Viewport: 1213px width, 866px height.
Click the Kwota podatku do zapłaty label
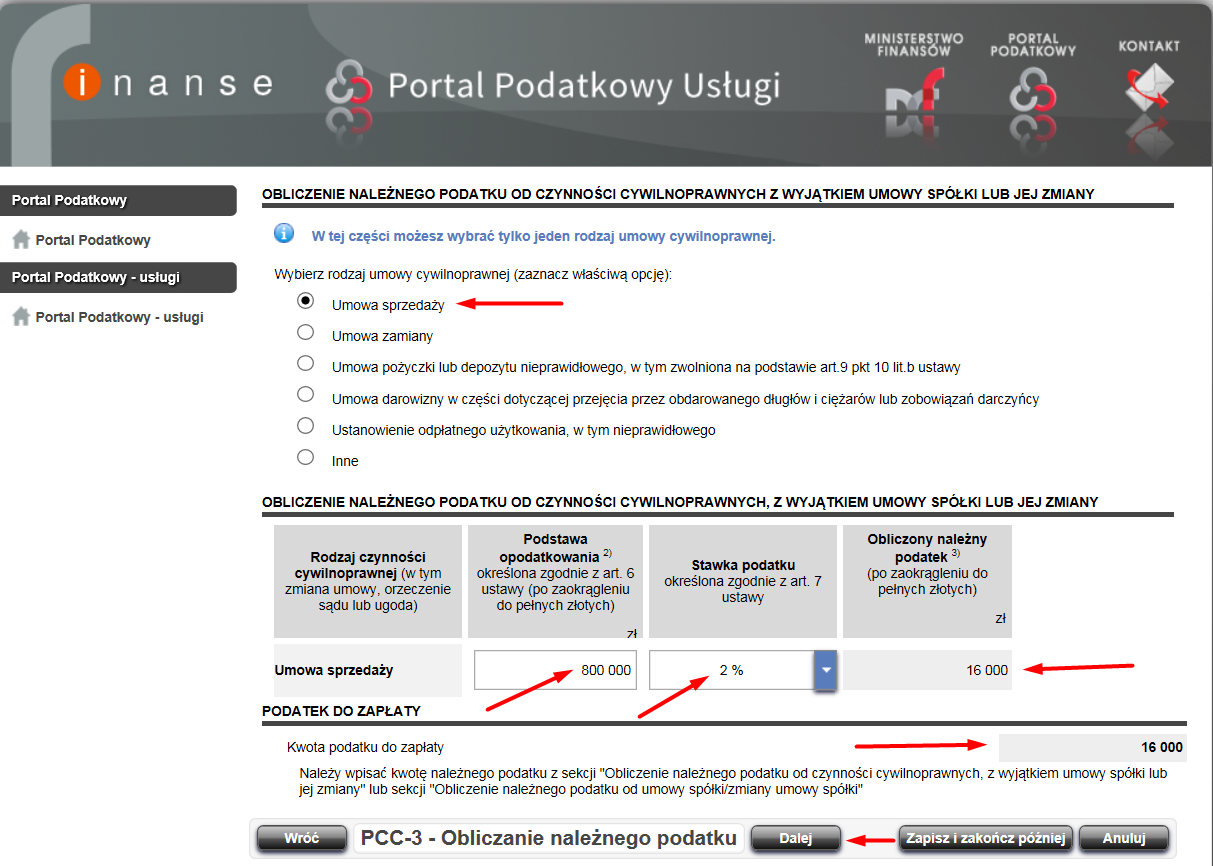366,747
